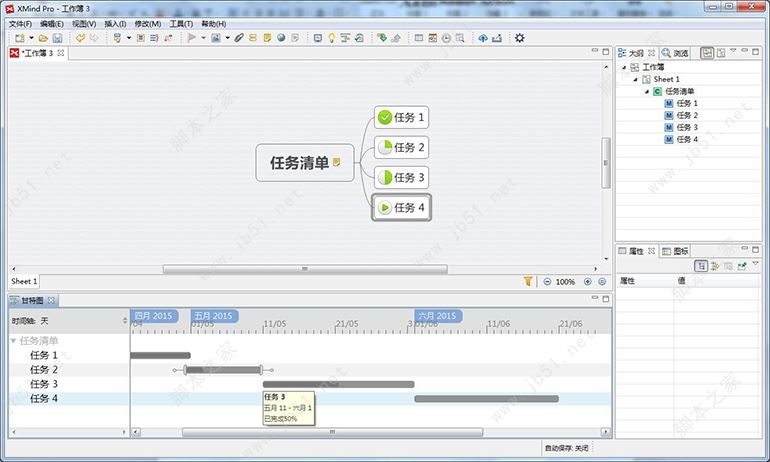Select the Sheet 1 tab at bottom

coord(24,281)
